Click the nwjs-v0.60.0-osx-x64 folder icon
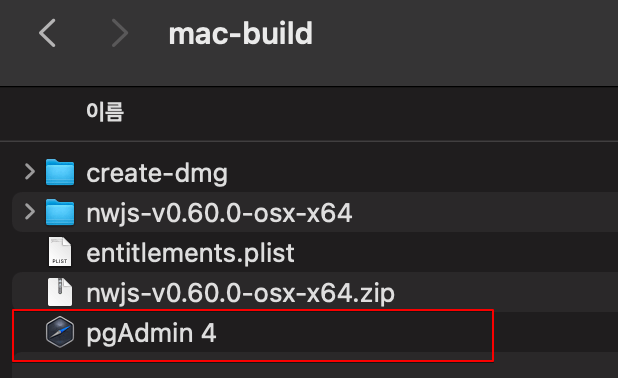 pos(60,212)
